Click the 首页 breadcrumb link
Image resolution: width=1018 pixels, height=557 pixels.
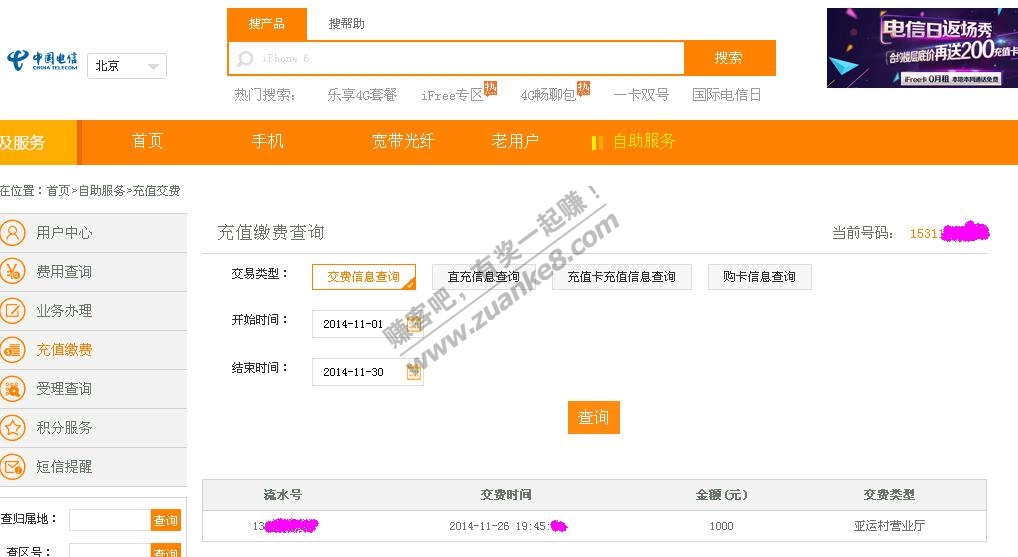58,190
